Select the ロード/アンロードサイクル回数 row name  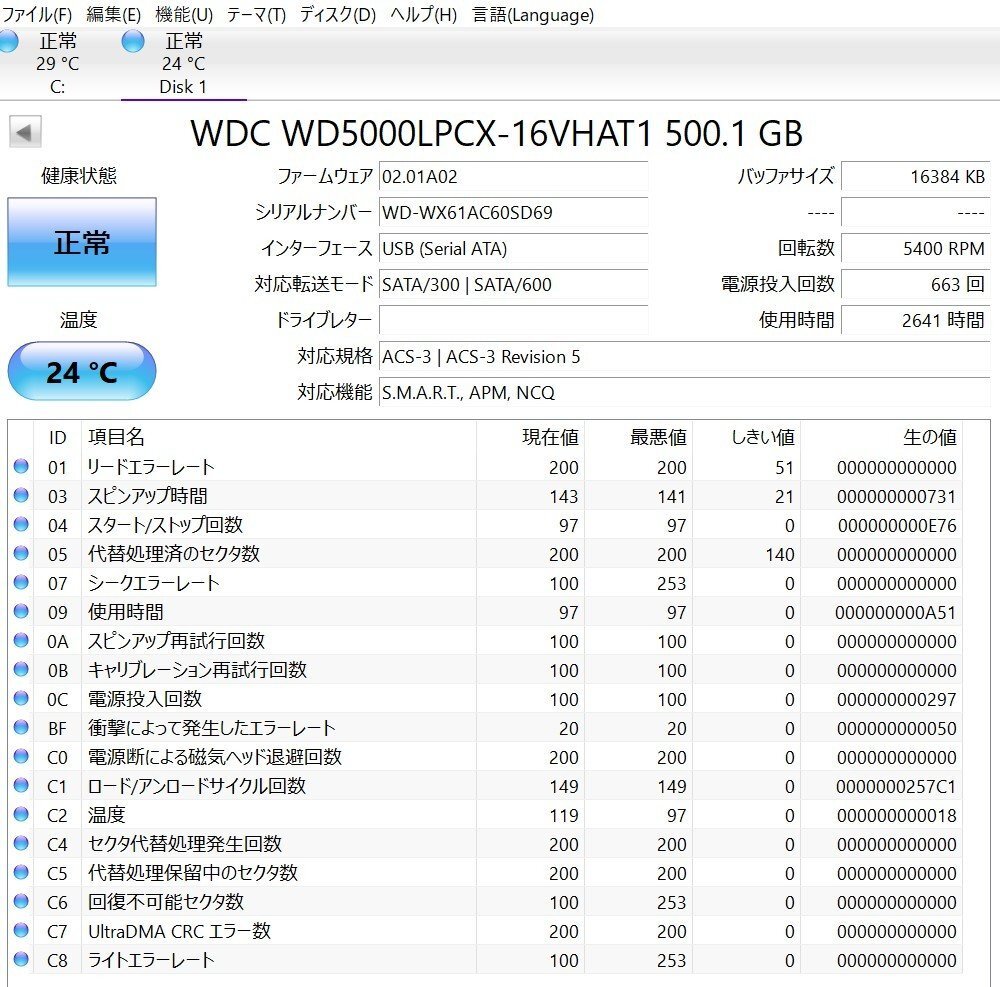(196, 786)
